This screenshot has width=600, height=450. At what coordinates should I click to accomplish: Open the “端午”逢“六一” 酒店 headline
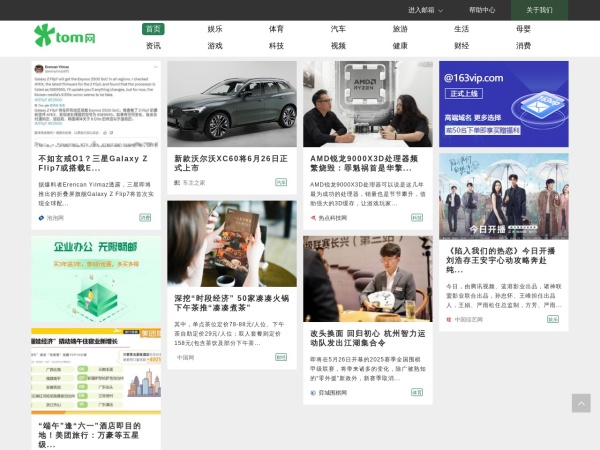[x=90, y=435]
